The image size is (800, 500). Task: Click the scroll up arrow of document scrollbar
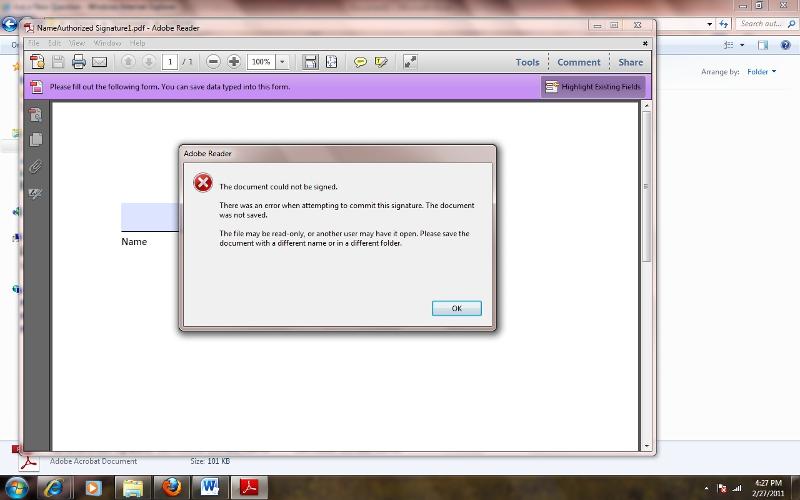point(646,106)
